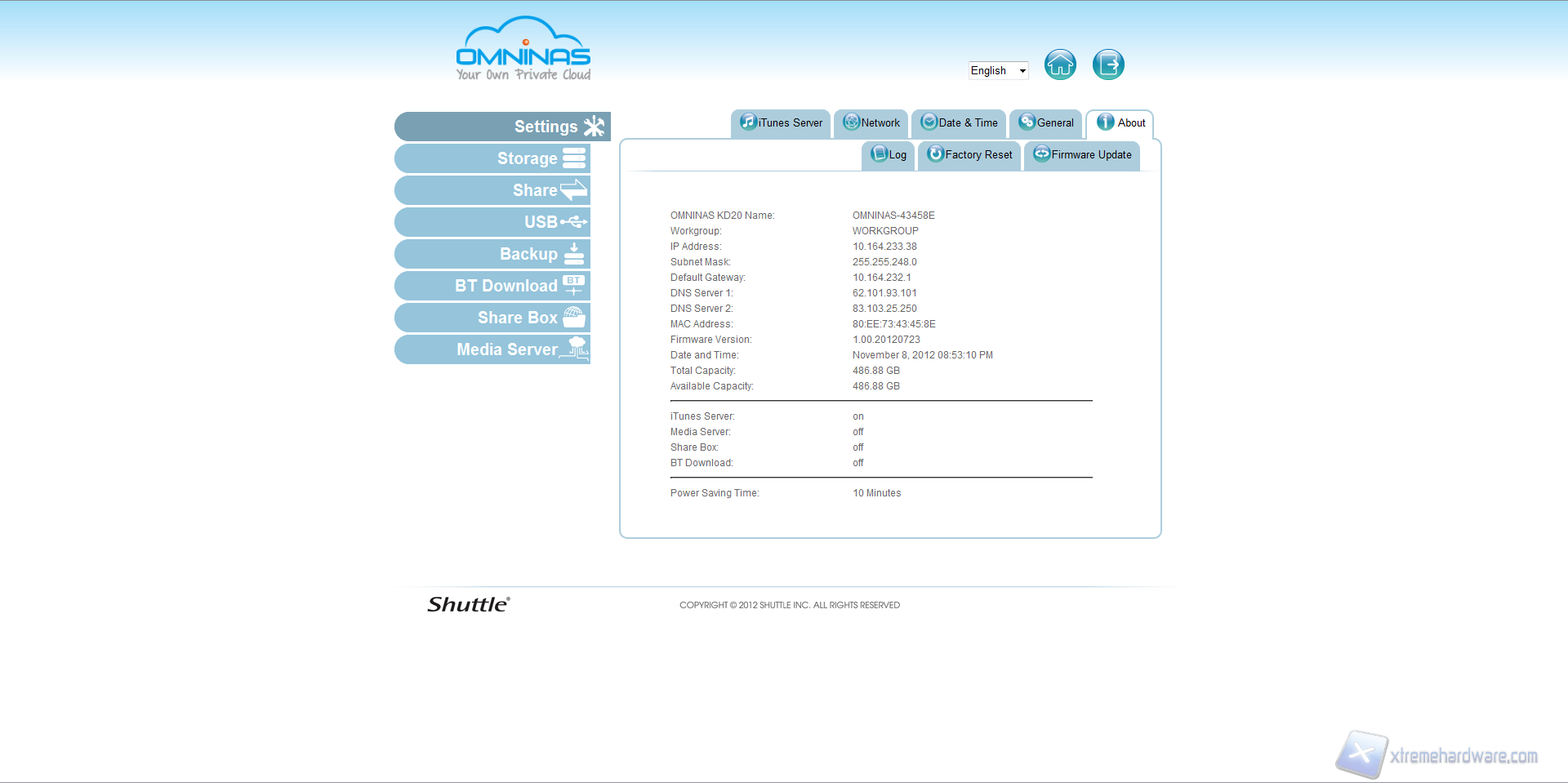Click the BT Download icon
The height and width of the screenshot is (783, 1568).
tap(574, 286)
